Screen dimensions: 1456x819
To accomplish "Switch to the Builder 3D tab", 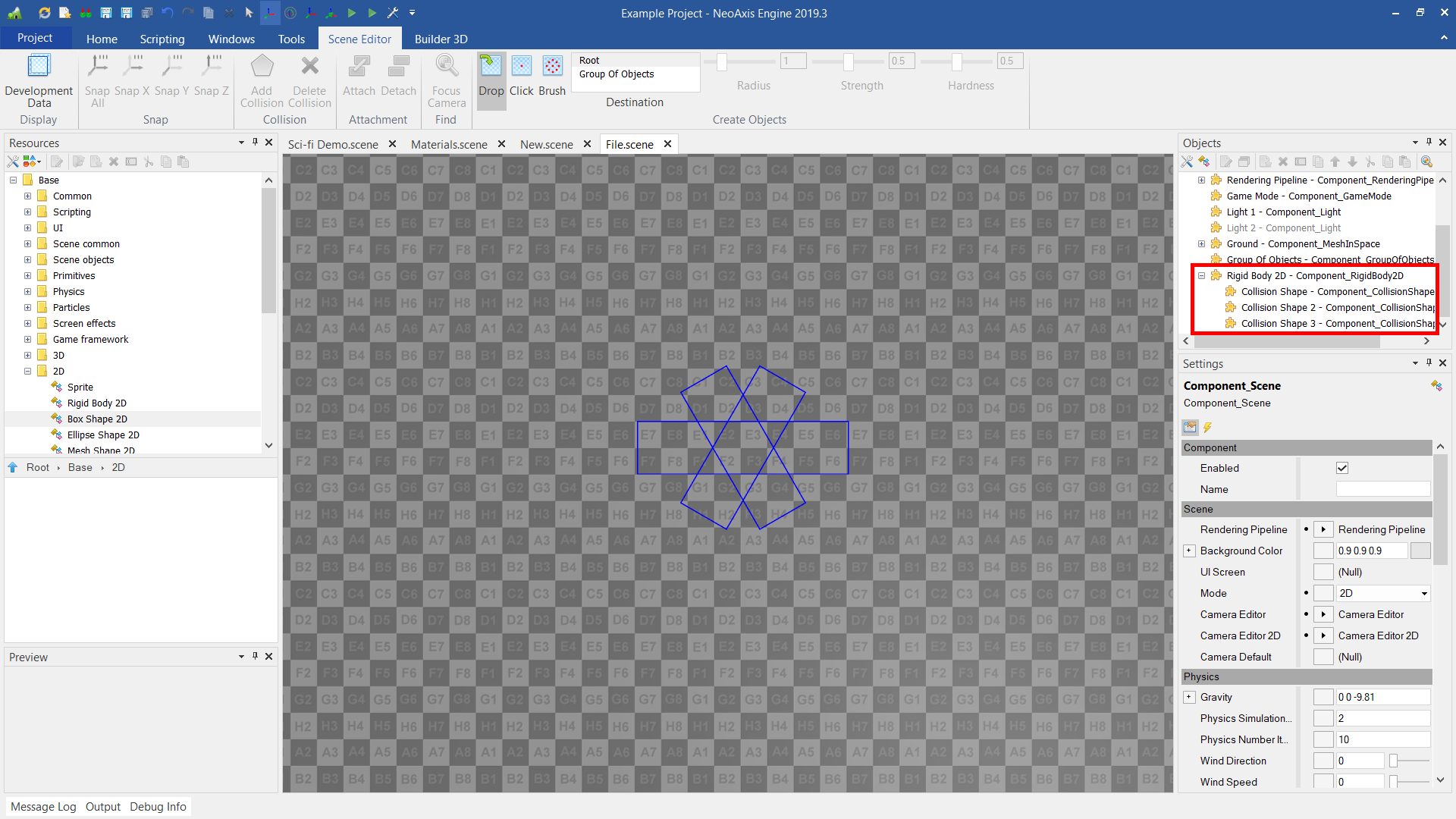I will [441, 39].
